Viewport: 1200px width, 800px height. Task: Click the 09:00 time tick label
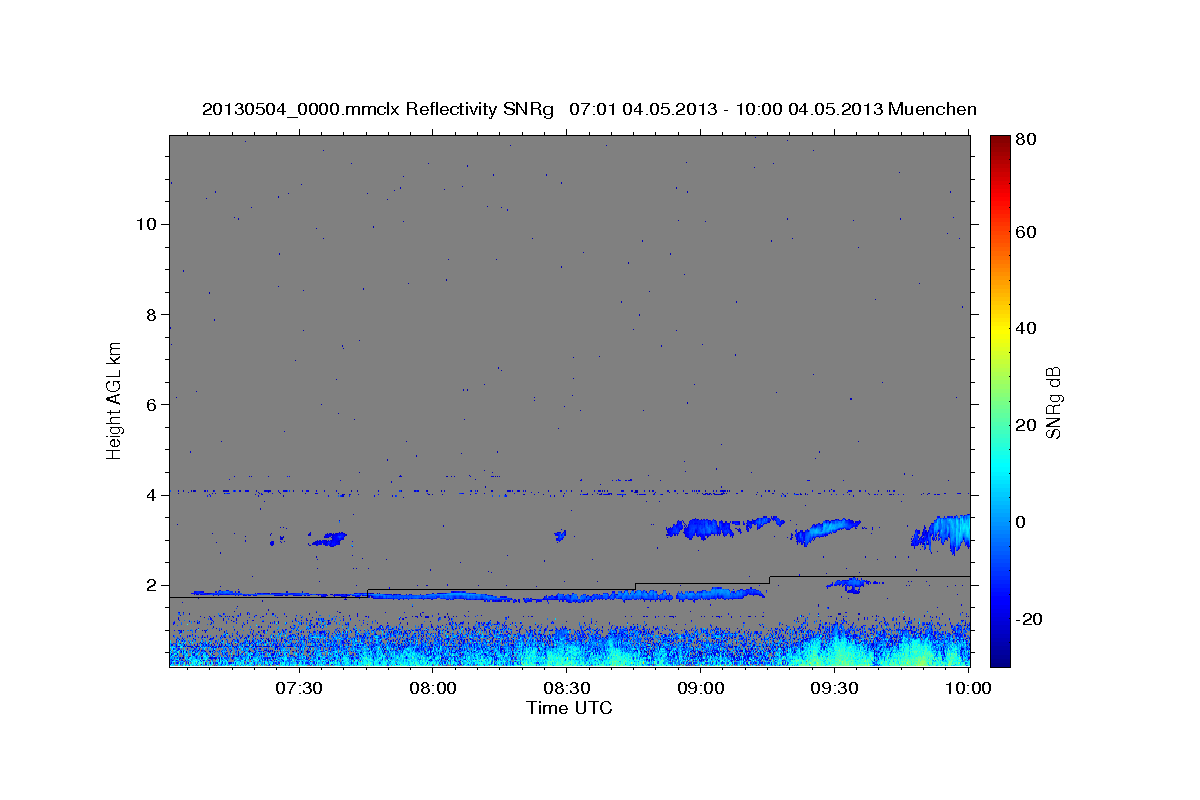coord(701,688)
